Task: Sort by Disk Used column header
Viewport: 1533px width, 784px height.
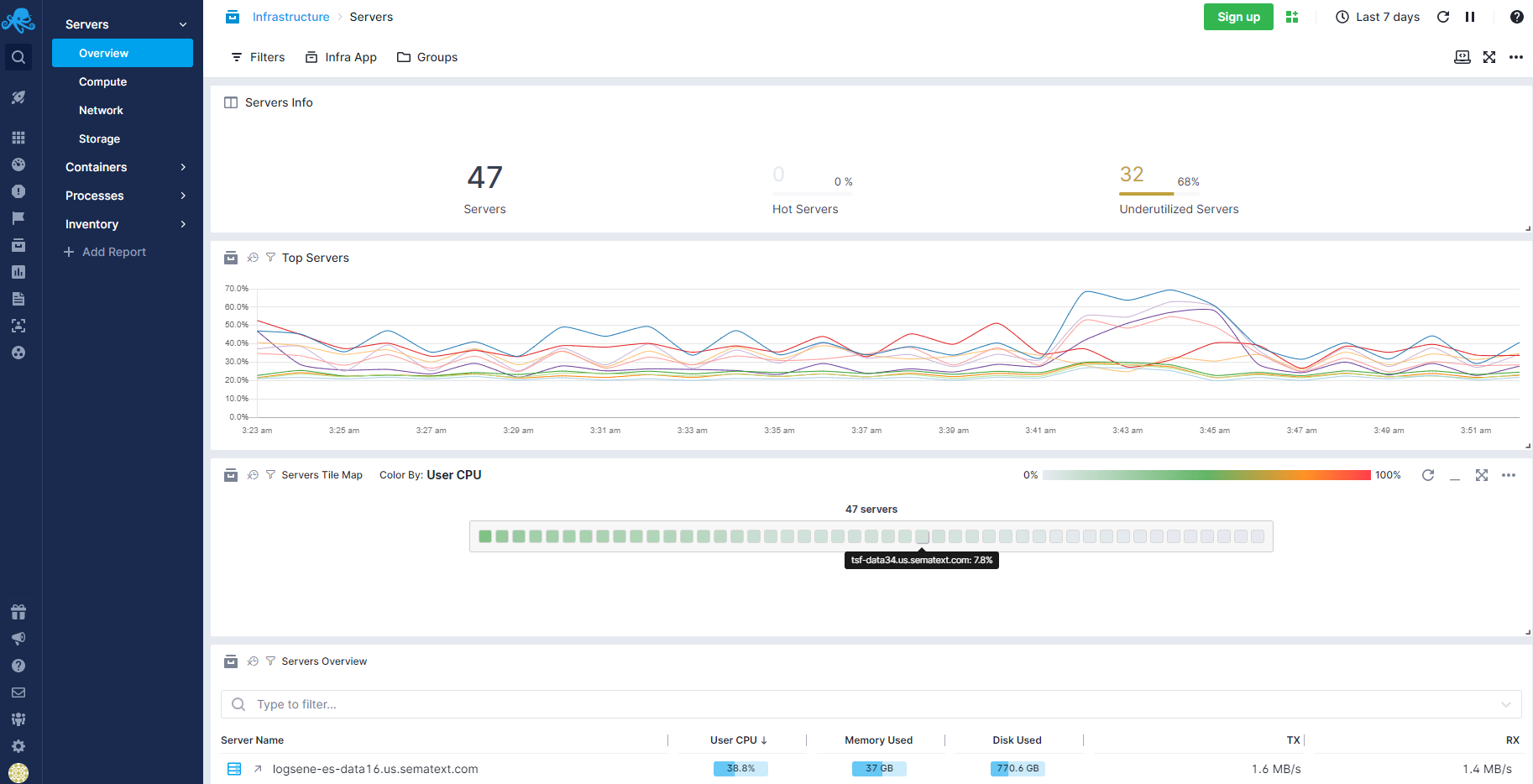Action: click(x=1017, y=740)
